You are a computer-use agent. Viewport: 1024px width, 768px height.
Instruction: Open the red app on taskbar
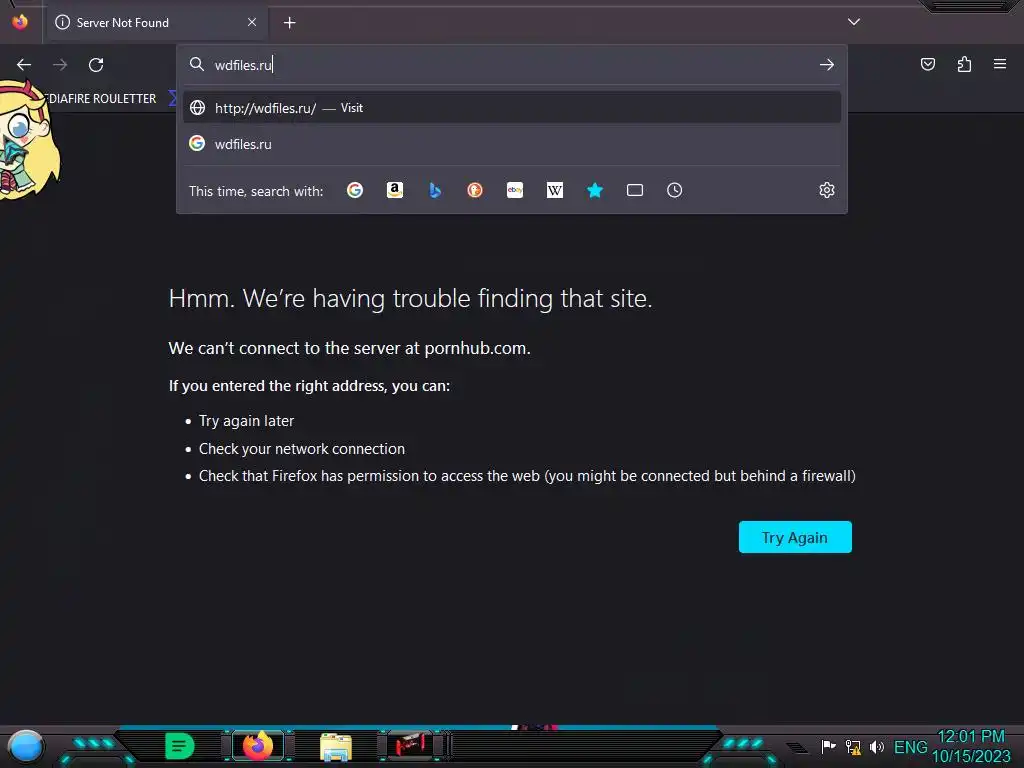(411, 745)
